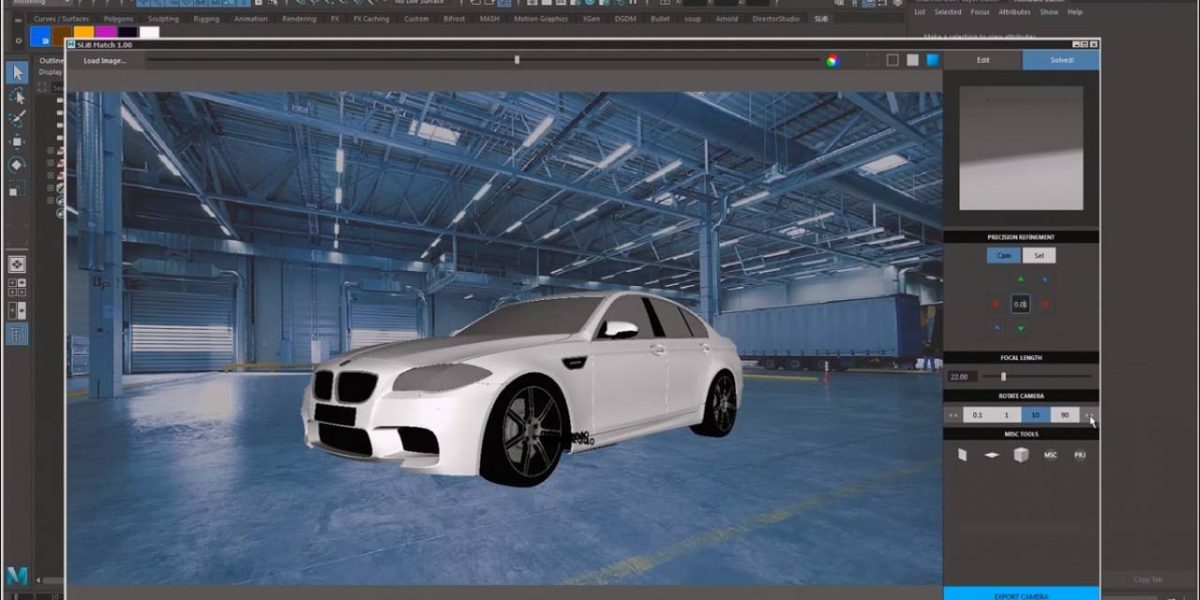Screen dimensions: 1200x600
Task: Click the Load Image... button
Action: pyautogui.click(x=105, y=61)
